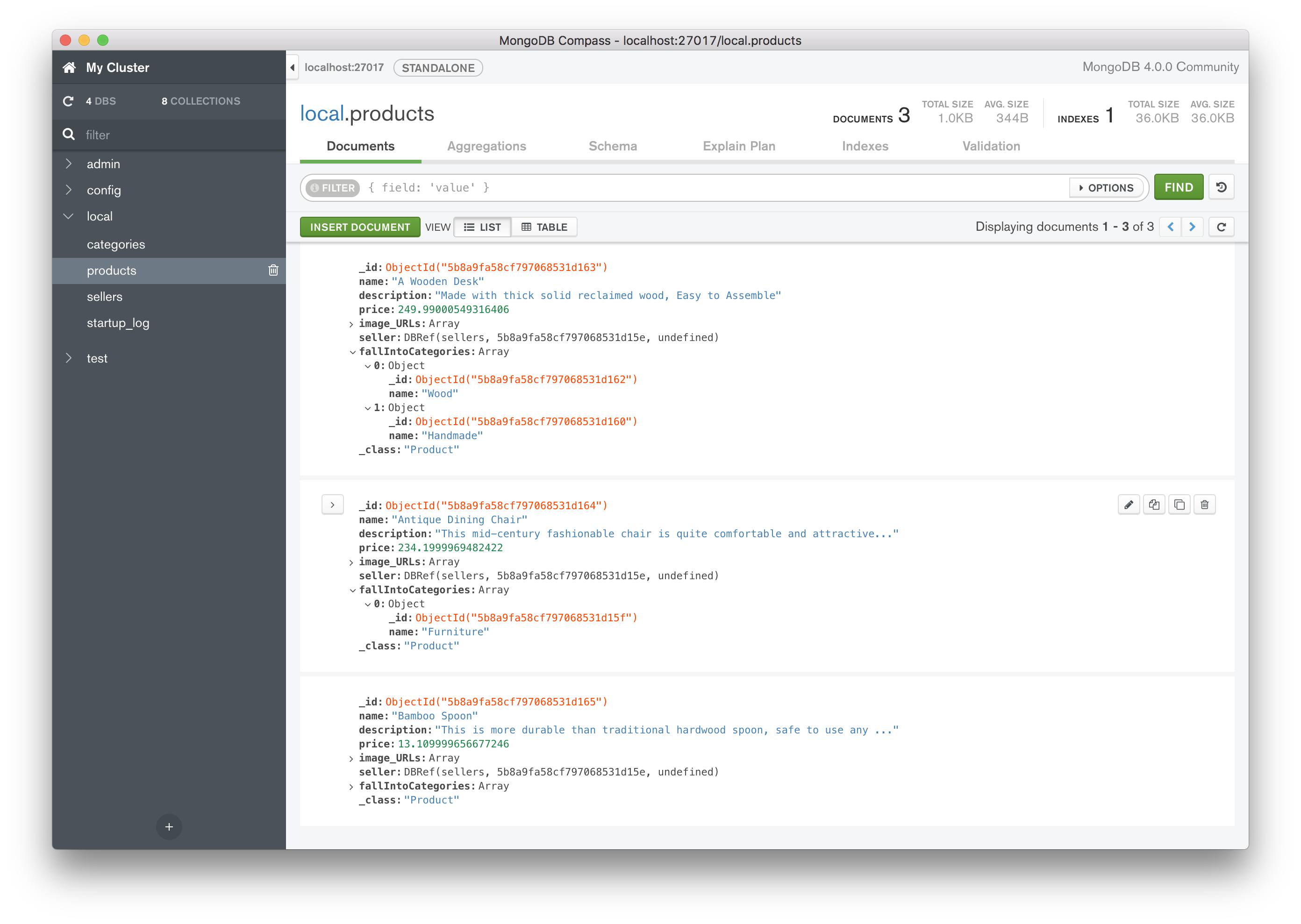Switch to the Aggregations tab

coord(487,147)
